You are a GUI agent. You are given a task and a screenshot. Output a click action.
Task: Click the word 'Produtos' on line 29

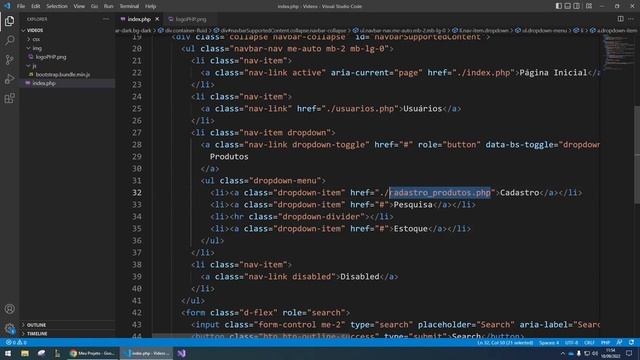pos(229,157)
